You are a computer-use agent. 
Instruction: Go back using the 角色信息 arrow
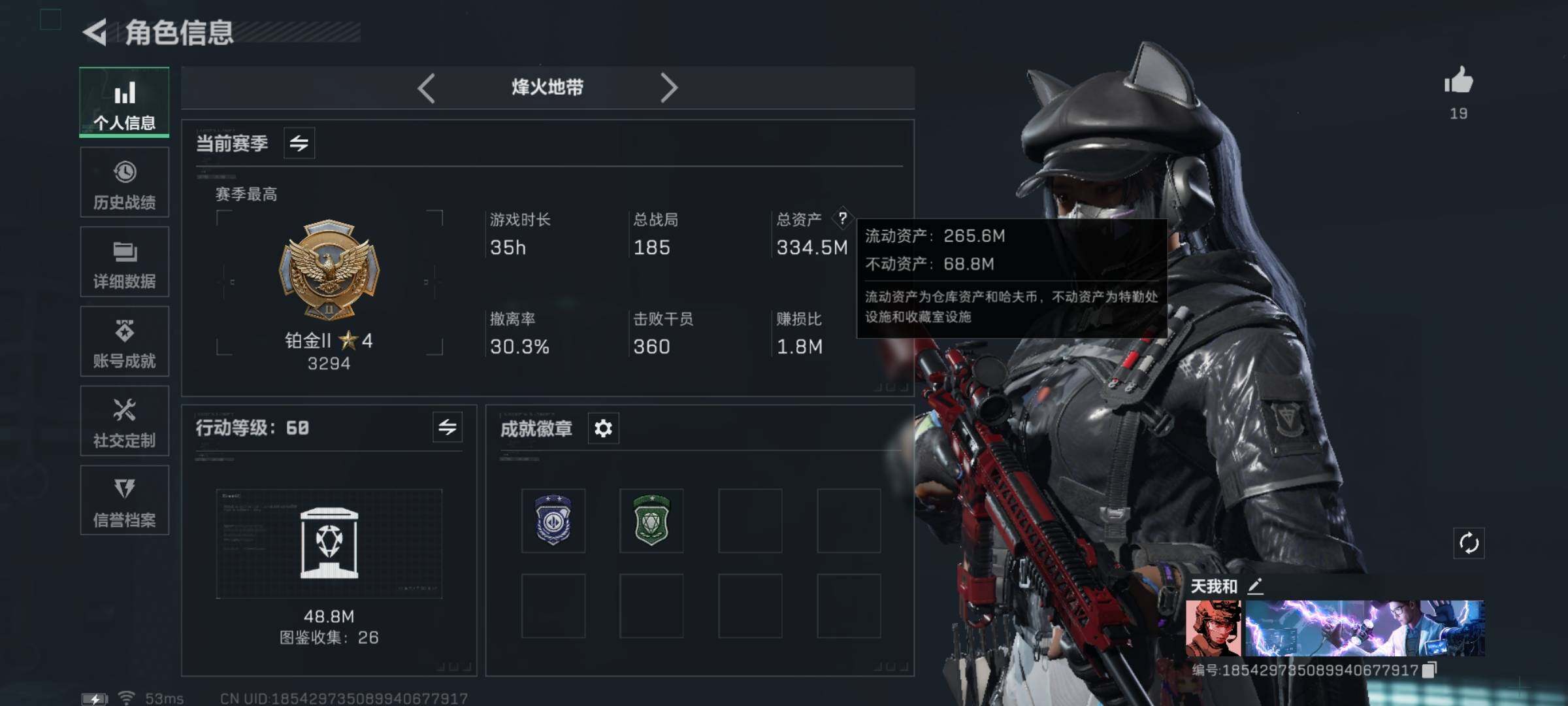tap(95, 32)
